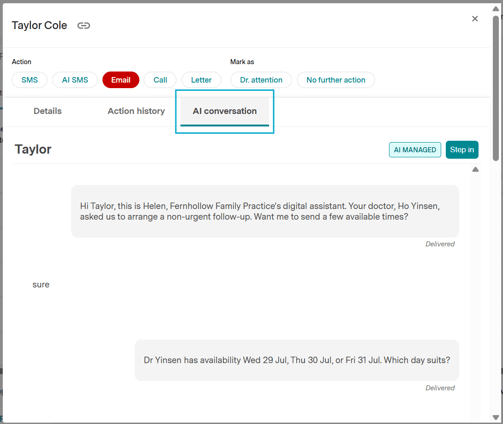Copy link icon next to Taylor Cole
This screenshot has width=503, height=424.
[x=83, y=25]
